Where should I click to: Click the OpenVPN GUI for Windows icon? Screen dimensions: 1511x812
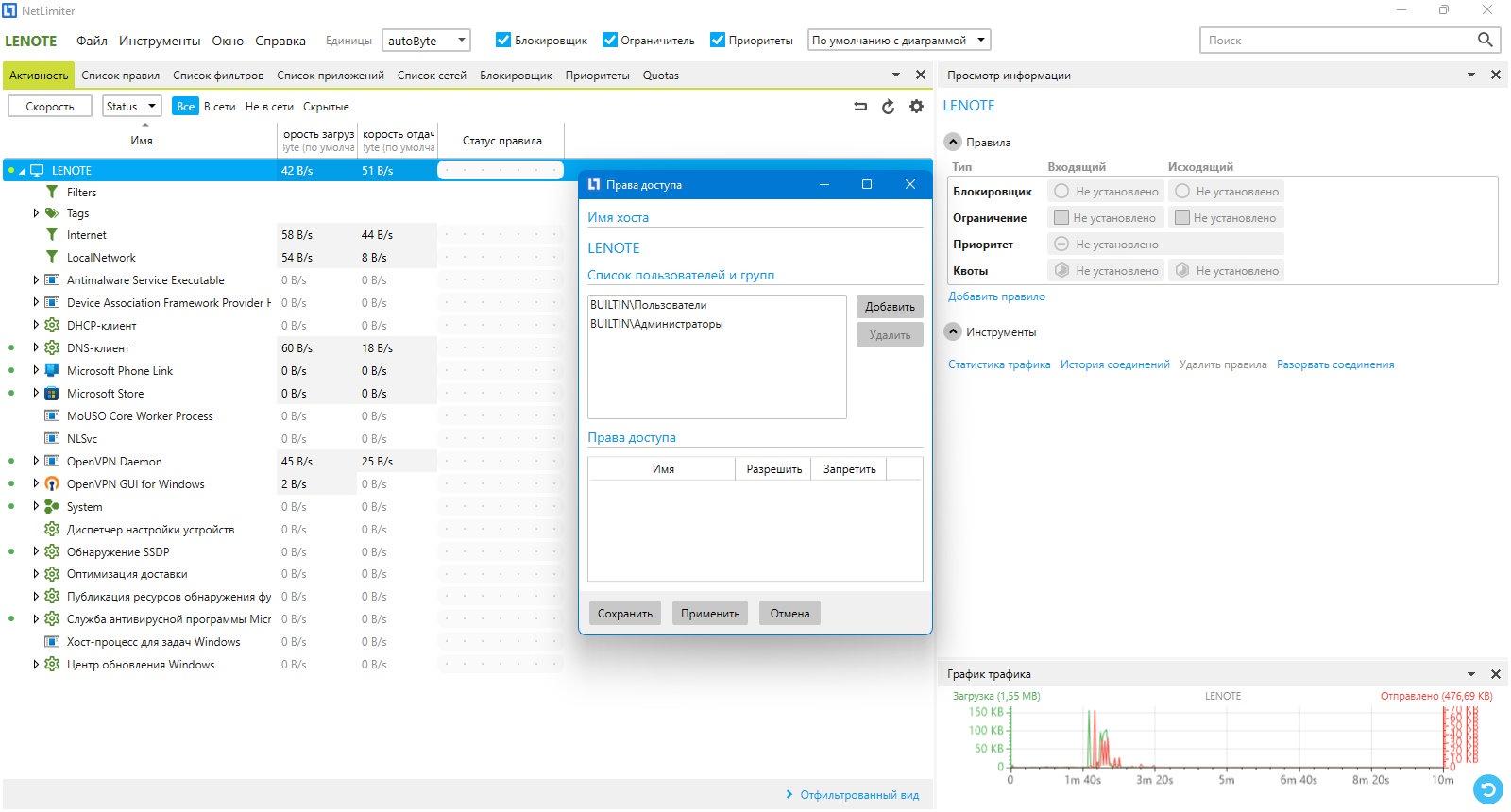[52, 483]
